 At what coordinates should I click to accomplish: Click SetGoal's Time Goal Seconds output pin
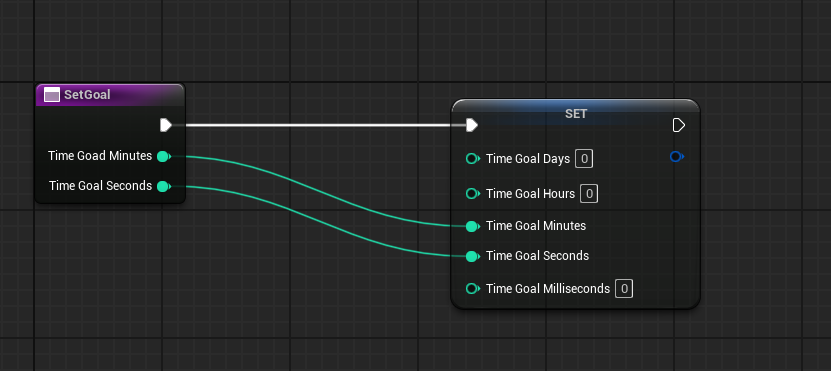[164, 186]
